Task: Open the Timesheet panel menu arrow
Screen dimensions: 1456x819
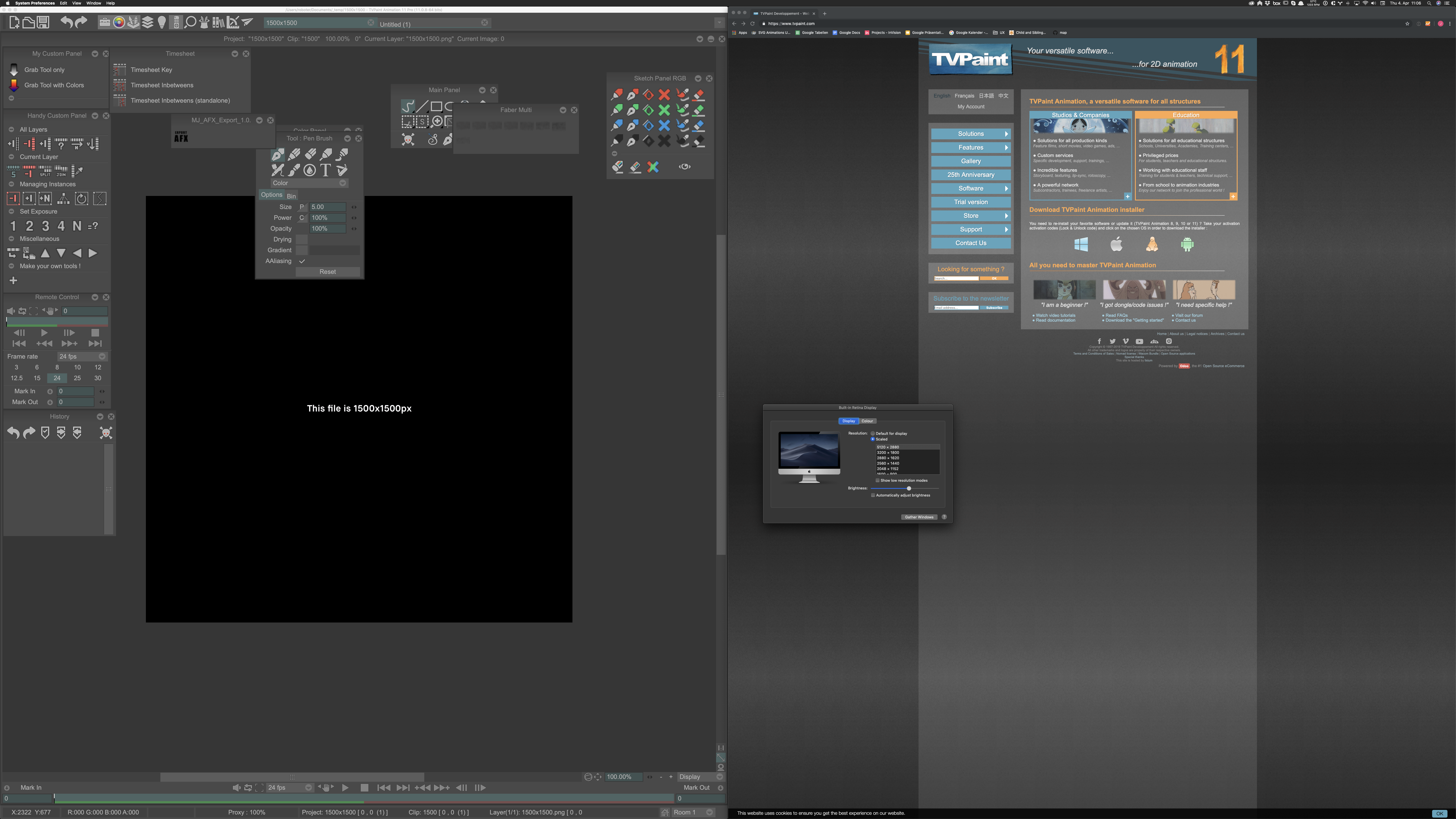Action: pyautogui.click(x=235, y=54)
